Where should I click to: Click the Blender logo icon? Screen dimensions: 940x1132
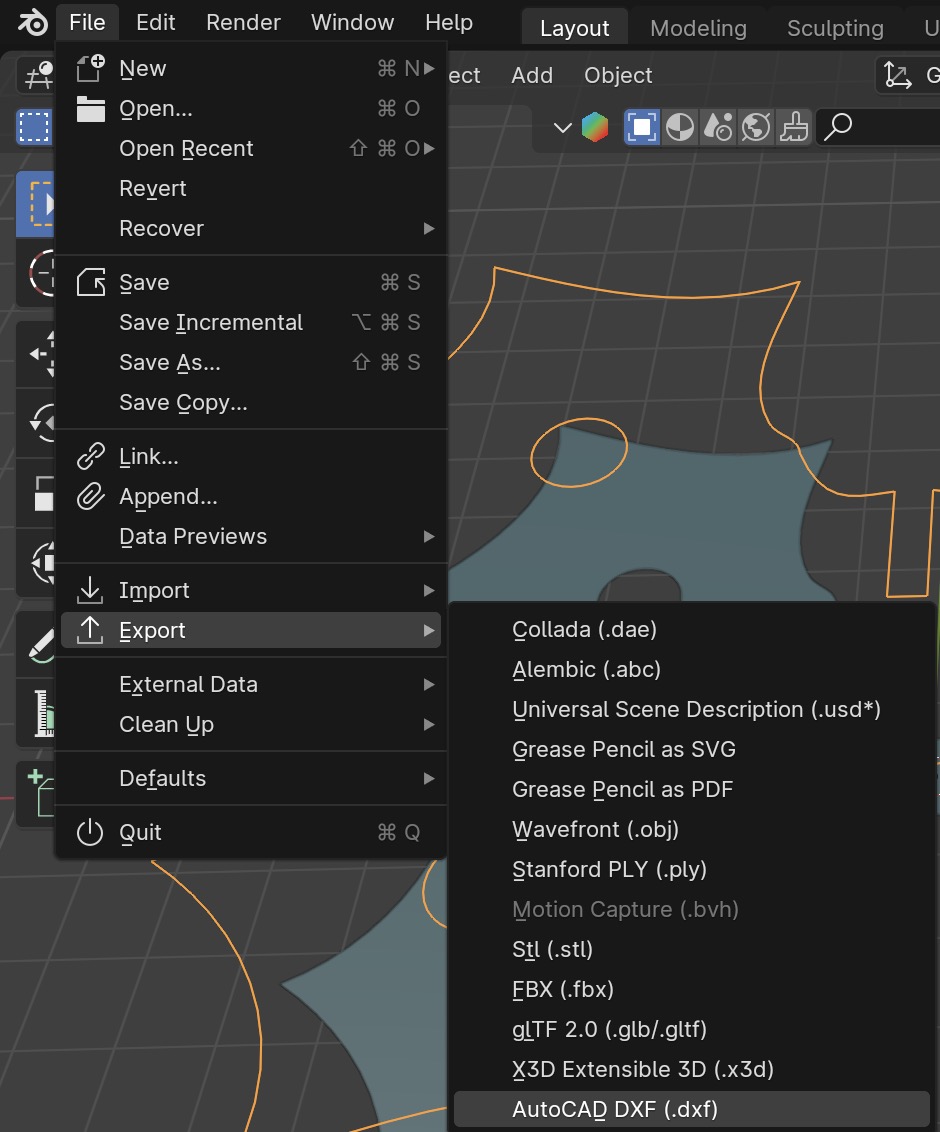pyautogui.click(x=32, y=22)
